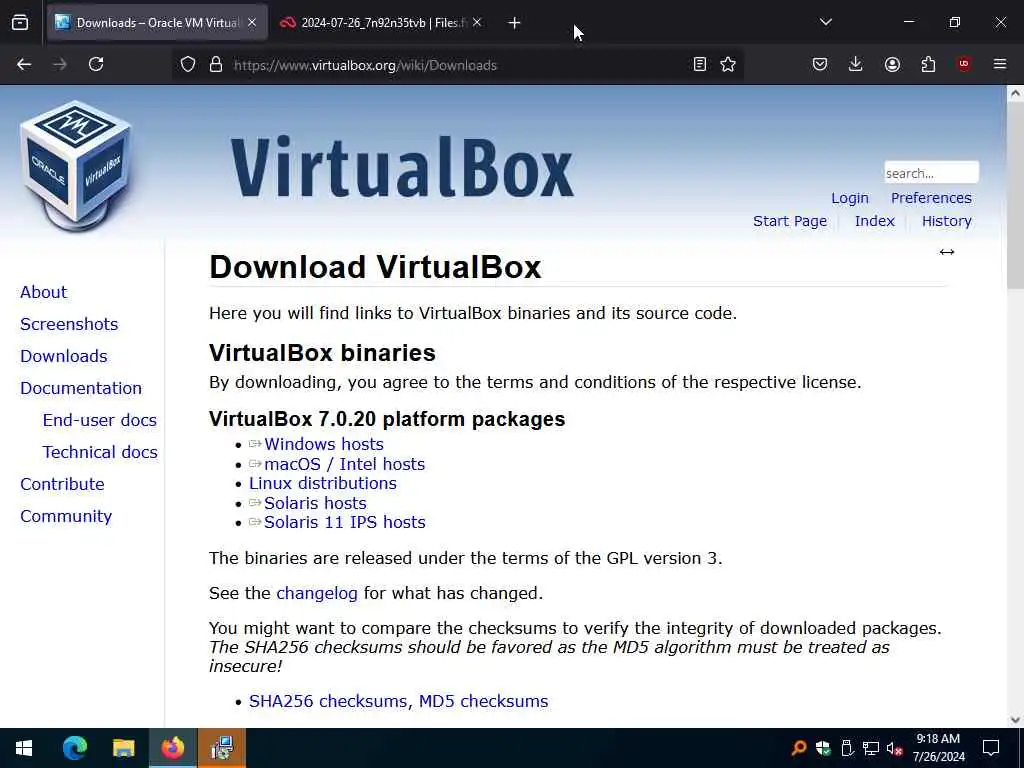
Task: Open the installer app on taskbar
Action: click(x=222, y=748)
